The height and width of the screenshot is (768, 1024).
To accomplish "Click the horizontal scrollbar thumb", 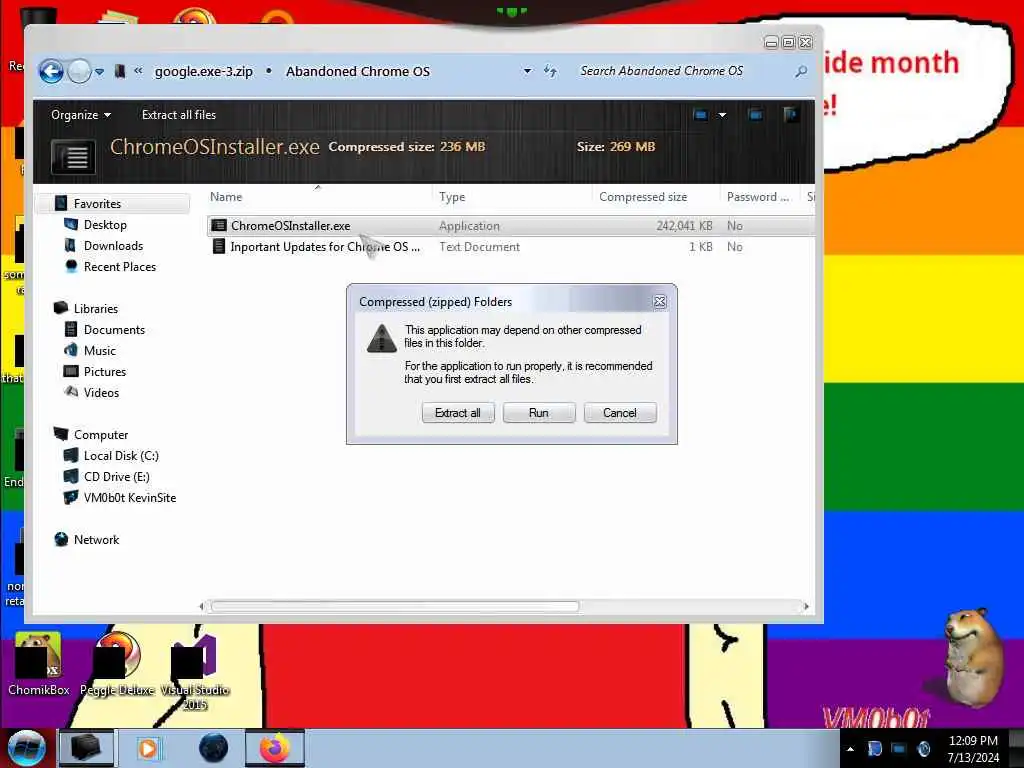I will click(x=394, y=606).
